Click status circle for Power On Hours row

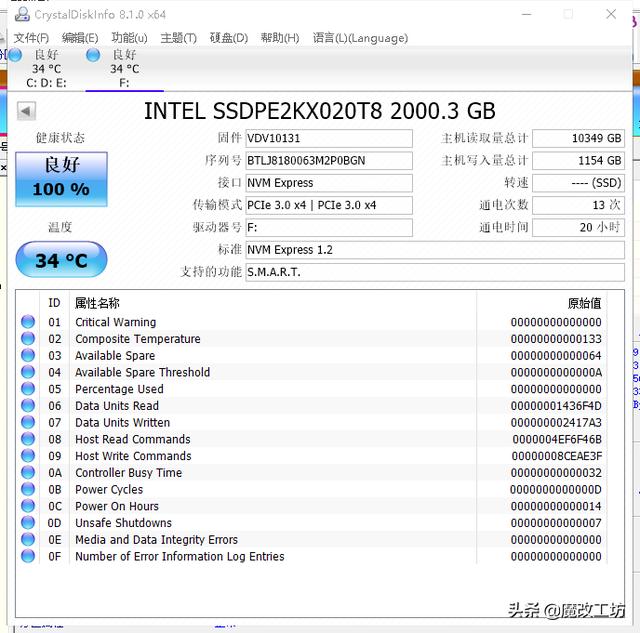coord(28,506)
